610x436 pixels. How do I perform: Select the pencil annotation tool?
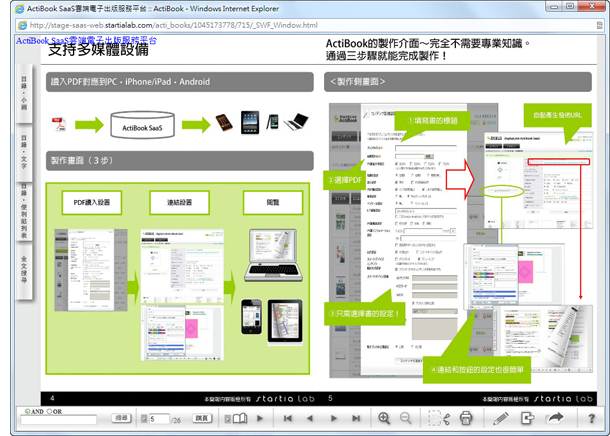point(501,418)
